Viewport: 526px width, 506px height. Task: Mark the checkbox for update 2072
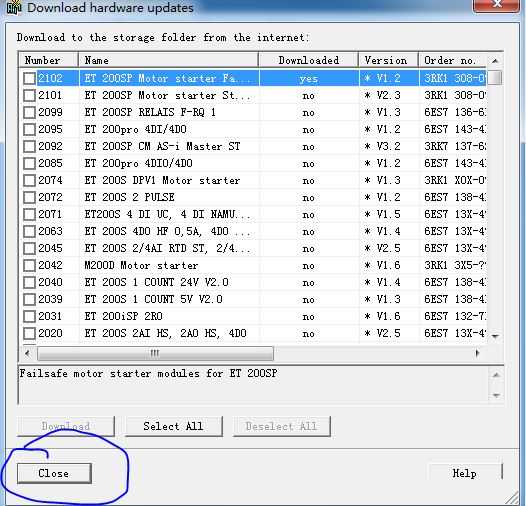(x=29, y=197)
